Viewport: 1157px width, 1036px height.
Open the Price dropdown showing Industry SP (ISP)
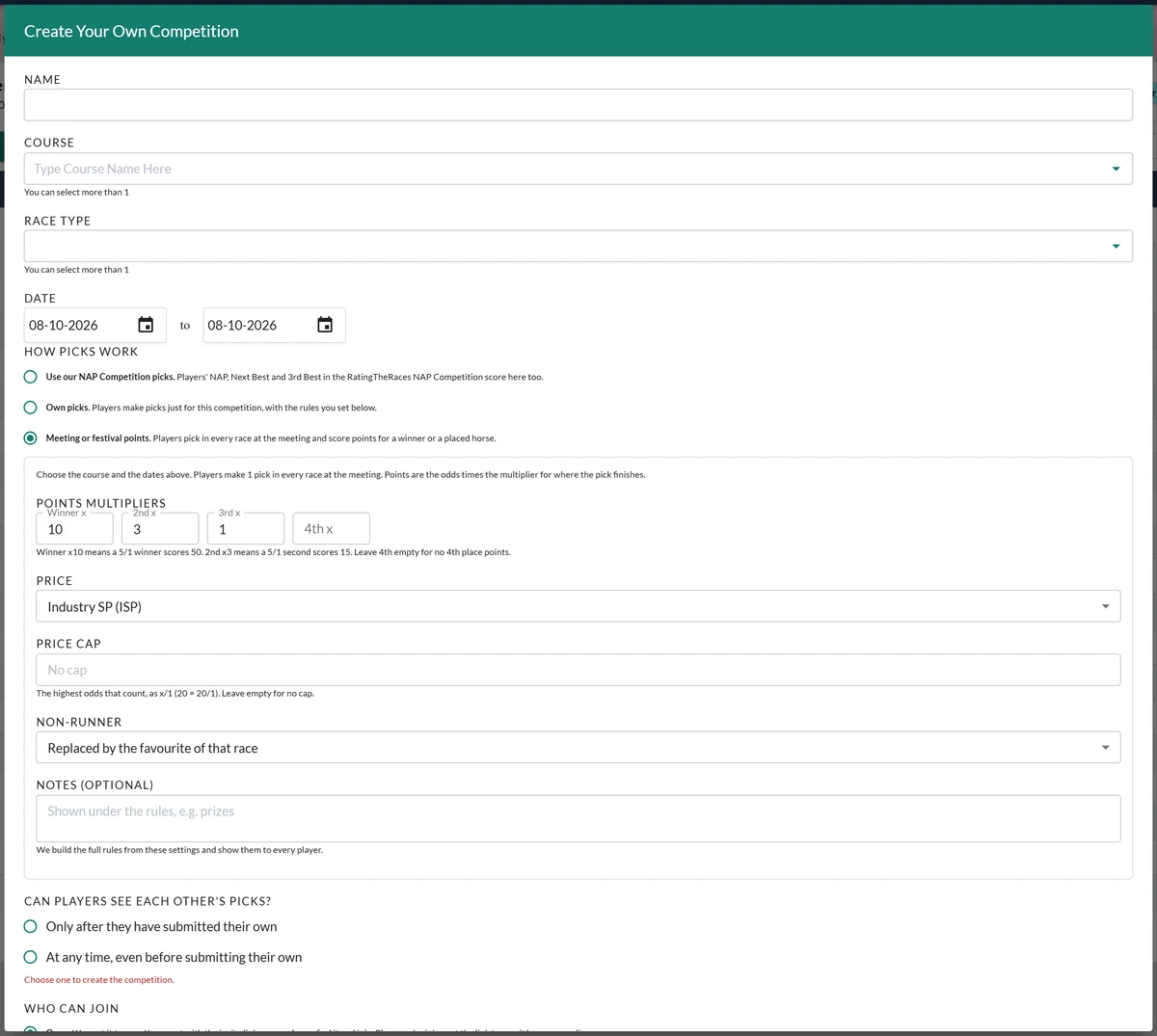click(x=578, y=606)
